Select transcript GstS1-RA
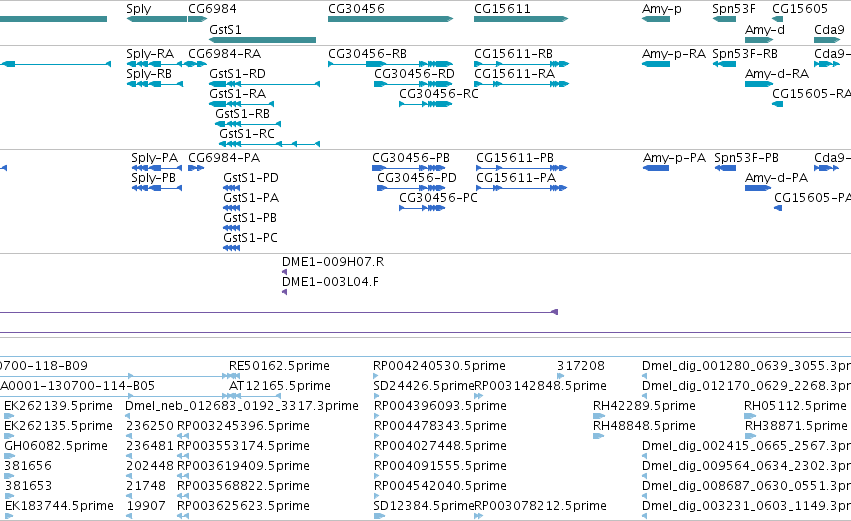 242,104
